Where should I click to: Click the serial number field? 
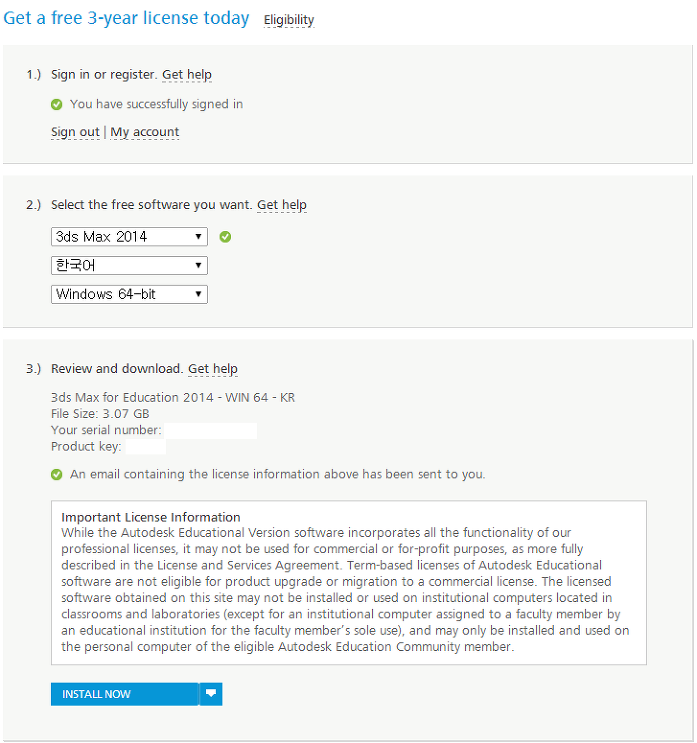[x=211, y=431]
